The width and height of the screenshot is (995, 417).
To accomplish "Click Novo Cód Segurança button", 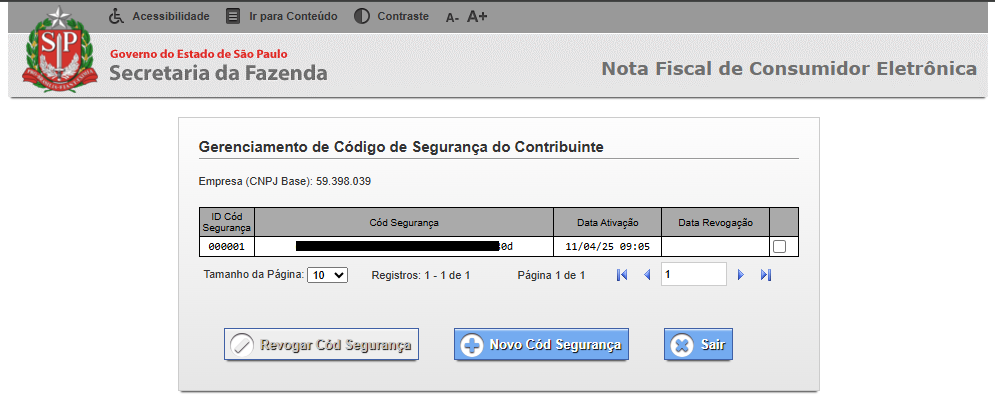I will point(541,345).
